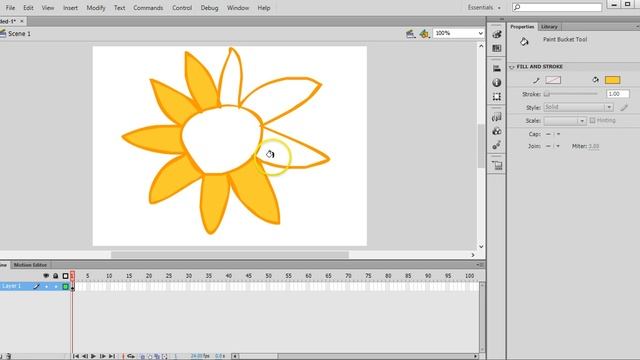Image resolution: width=640 pixels, height=360 pixels.
Task: Go to the last frame
Action: (112, 356)
